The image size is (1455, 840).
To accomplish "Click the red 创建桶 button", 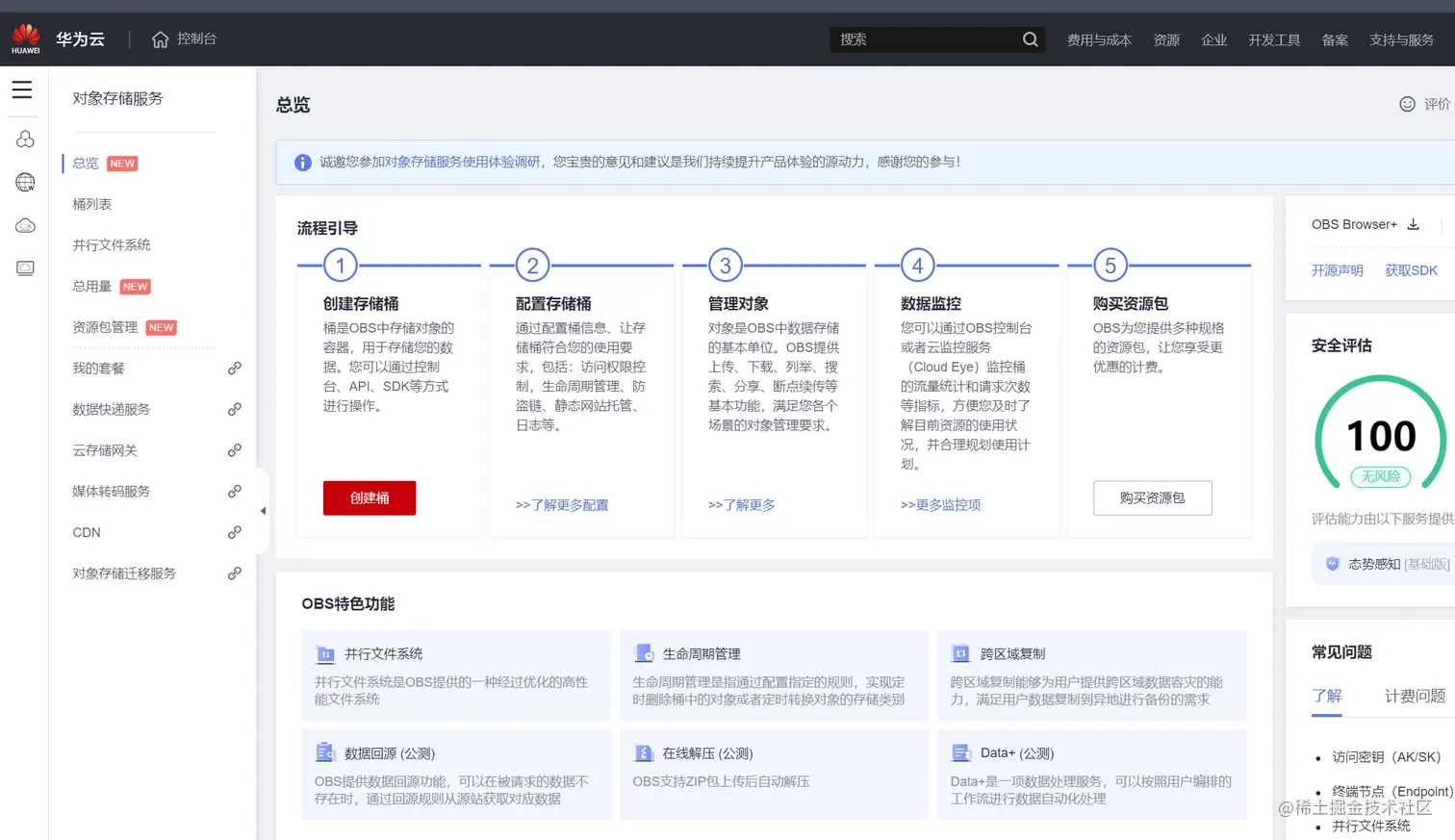I will tap(370, 498).
